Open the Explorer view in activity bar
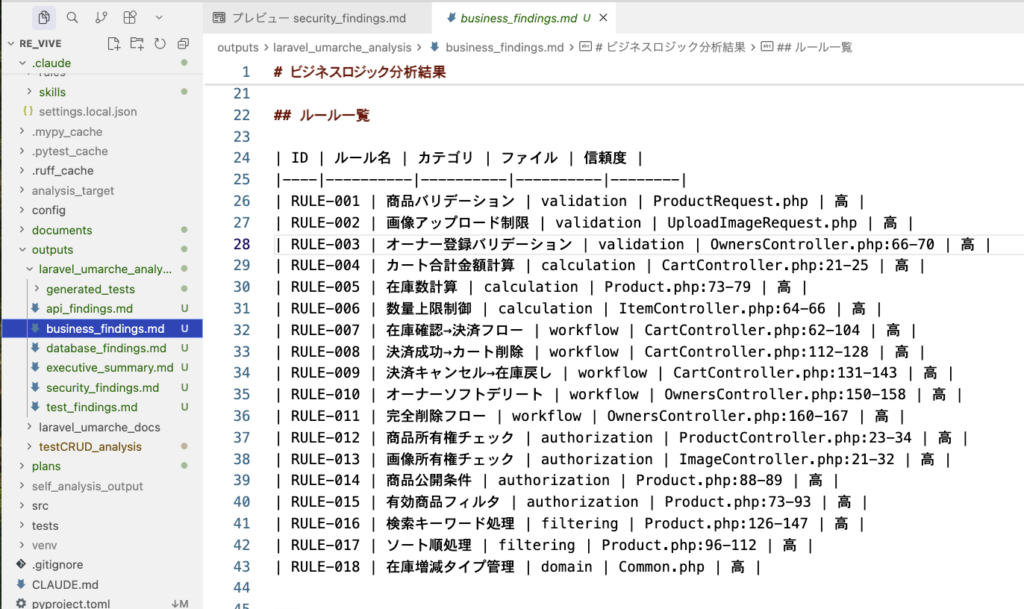The width and height of the screenshot is (1024, 609). [x=44, y=18]
